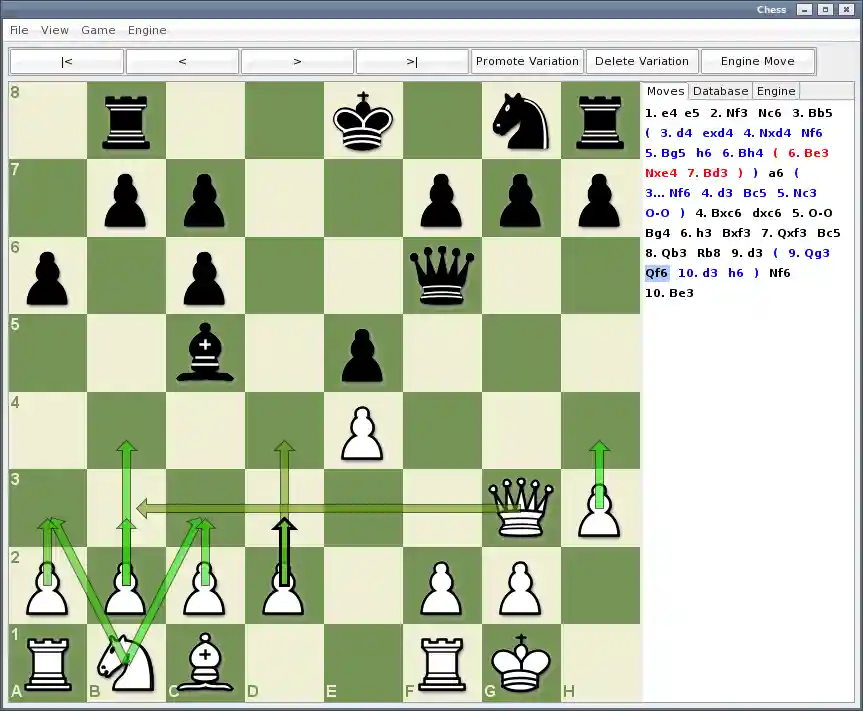863x711 pixels.
Task: Click the Promote Variation button
Action: 527,61
